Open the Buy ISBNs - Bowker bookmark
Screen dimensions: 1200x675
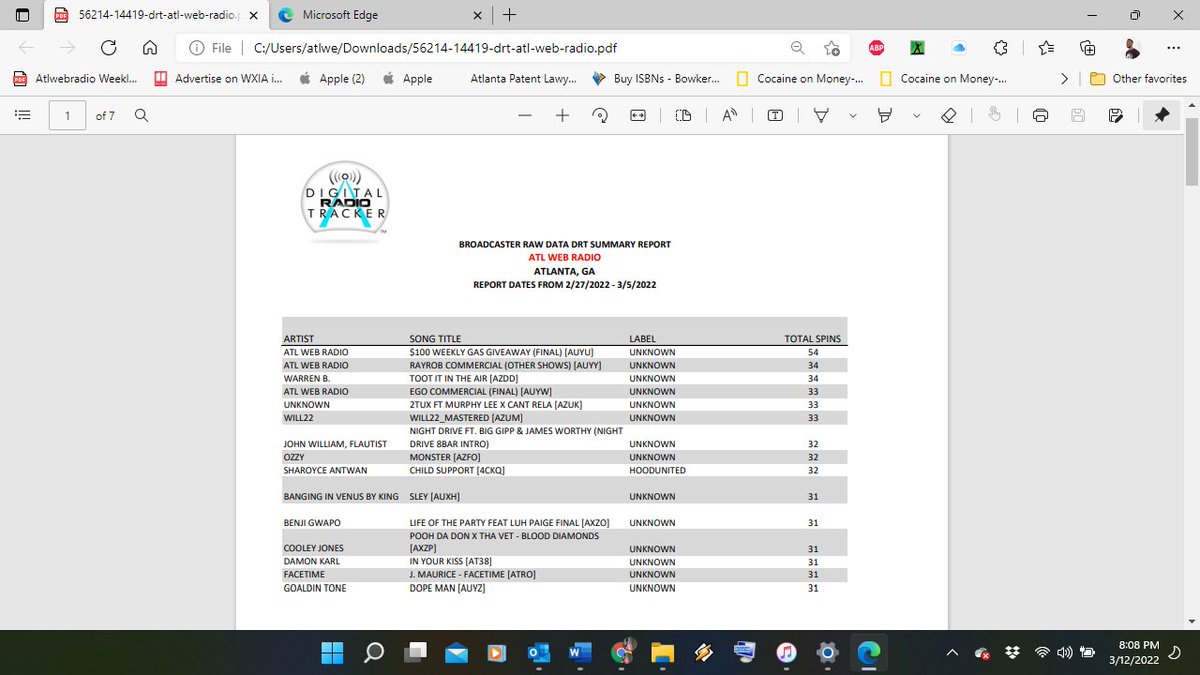[656, 78]
